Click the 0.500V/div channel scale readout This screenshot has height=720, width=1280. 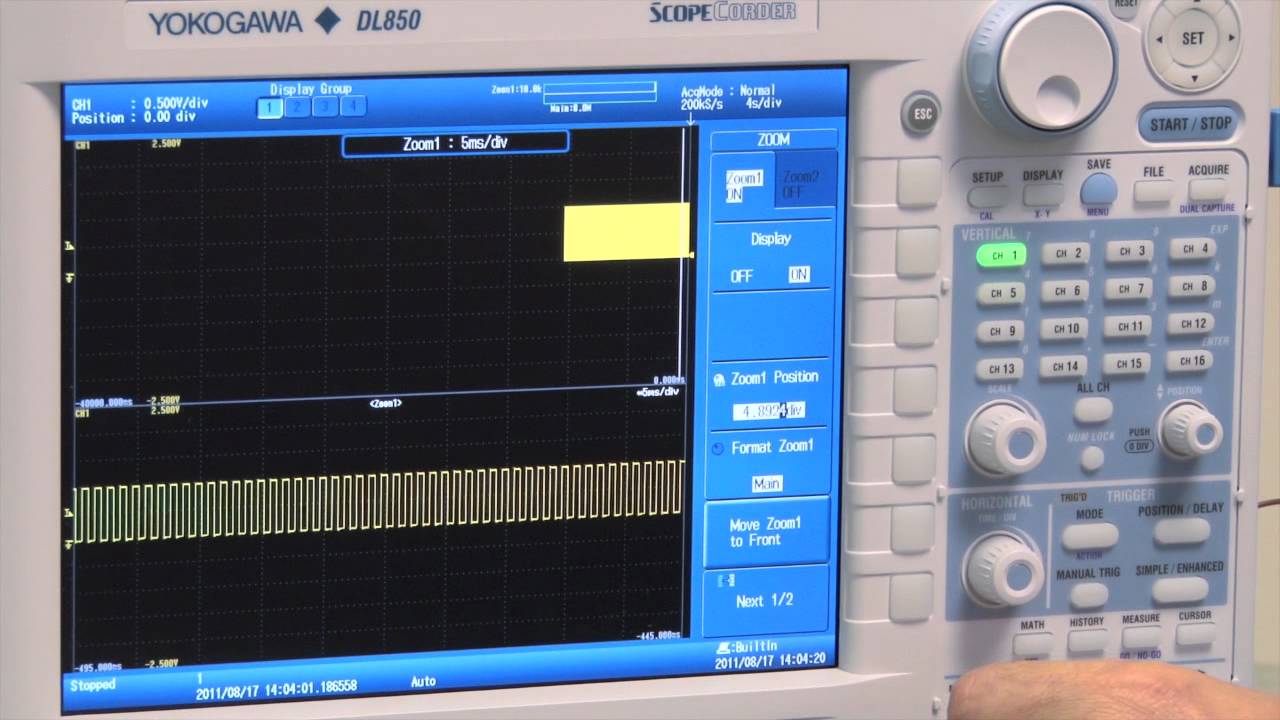click(176, 103)
